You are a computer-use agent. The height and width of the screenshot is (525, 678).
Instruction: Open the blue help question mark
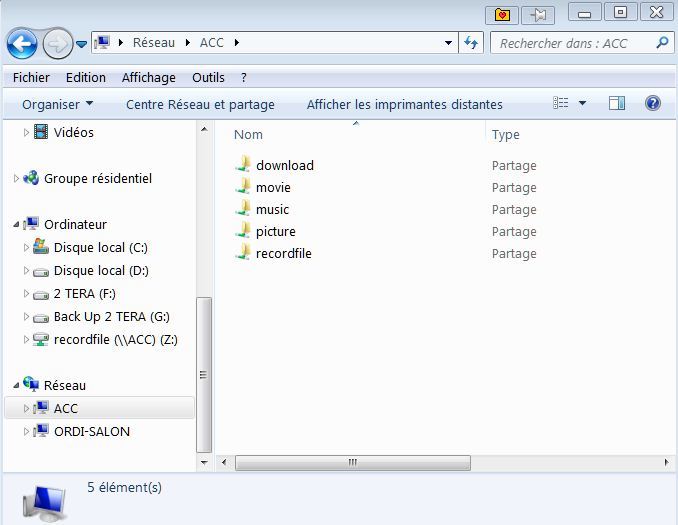coord(652,103)
